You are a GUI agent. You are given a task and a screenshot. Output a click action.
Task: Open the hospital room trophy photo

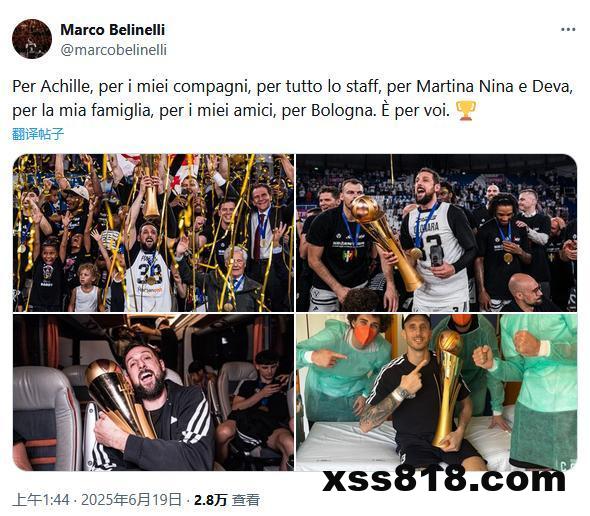(436, 393)
